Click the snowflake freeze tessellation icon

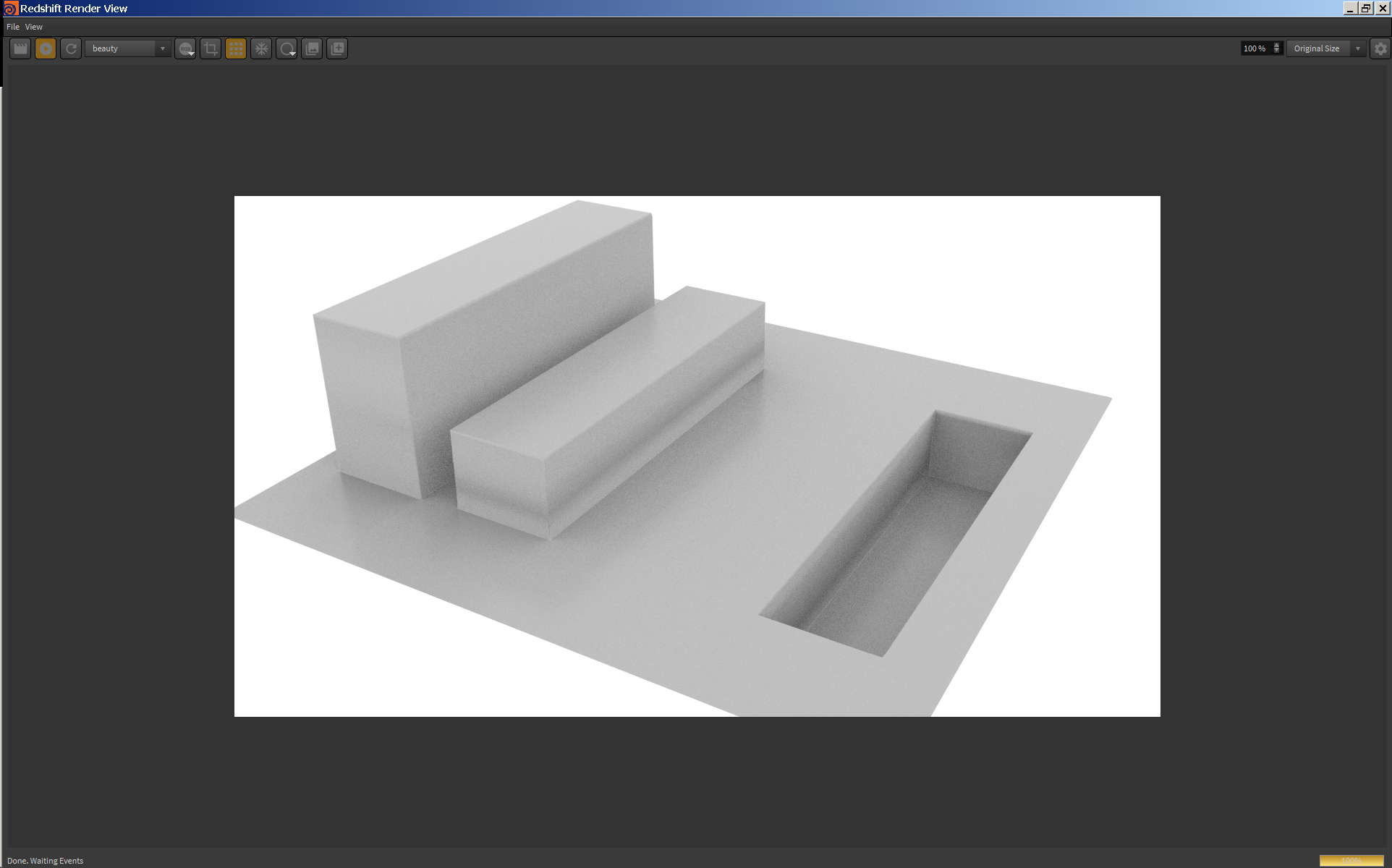coord(261,48)
